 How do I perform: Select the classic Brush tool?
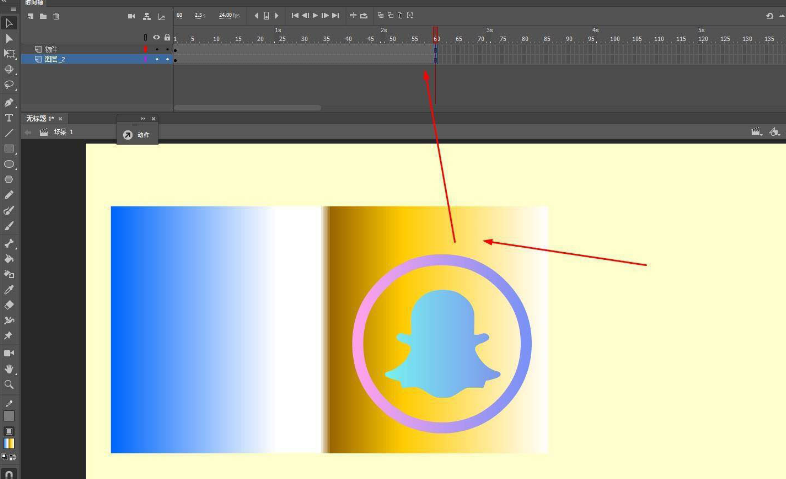(x=9, y=225)
